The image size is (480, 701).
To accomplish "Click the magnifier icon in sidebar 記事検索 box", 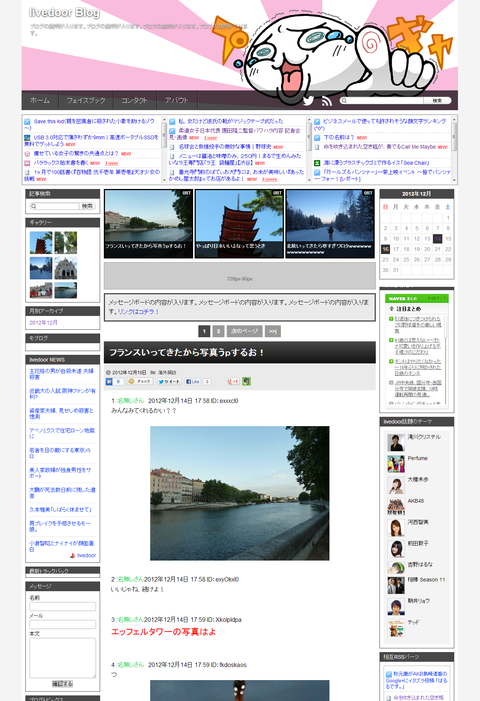I will coord(34,206).
